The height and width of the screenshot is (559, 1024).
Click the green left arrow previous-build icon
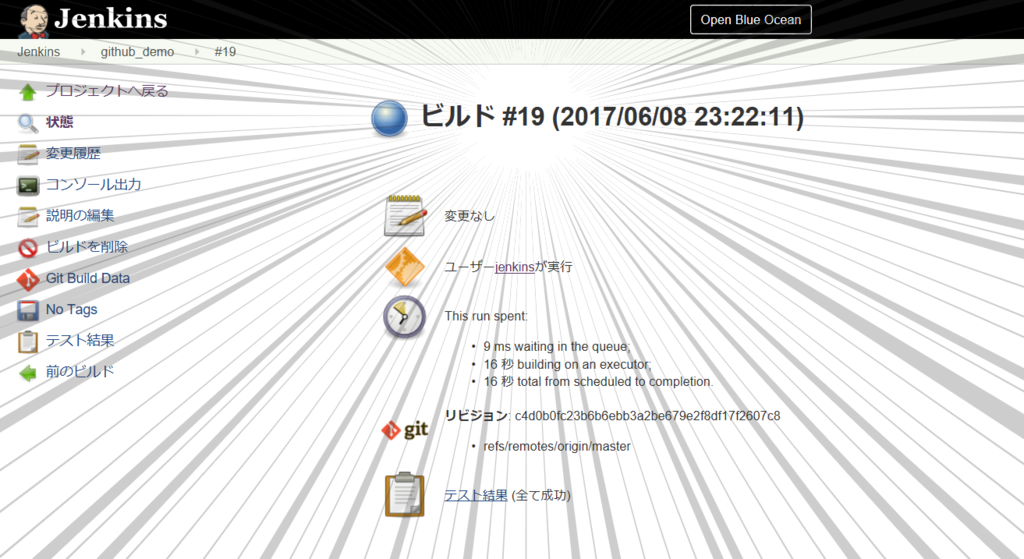[x=27, y=373]
